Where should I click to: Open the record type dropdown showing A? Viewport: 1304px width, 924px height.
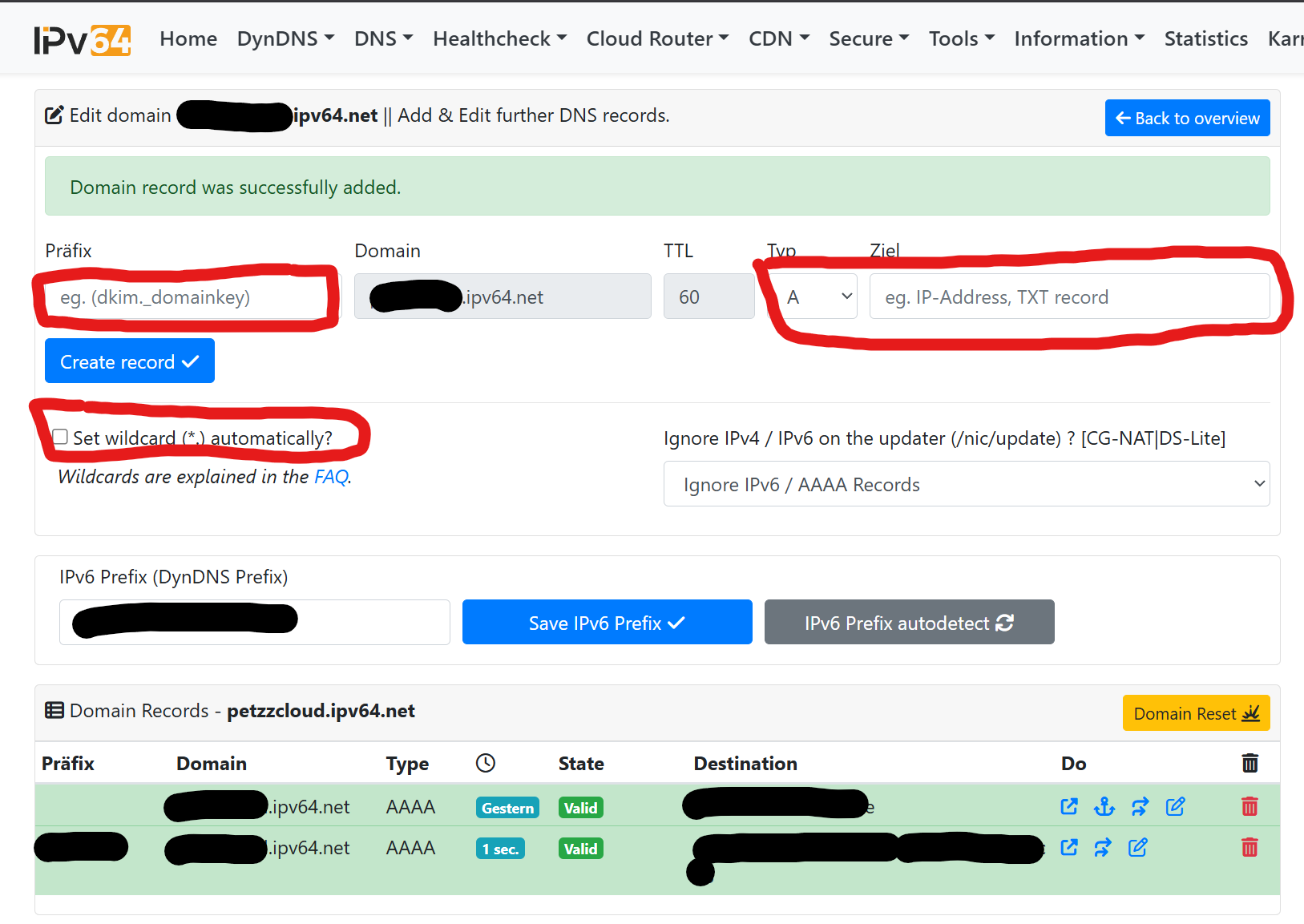[x=818, y=297]
